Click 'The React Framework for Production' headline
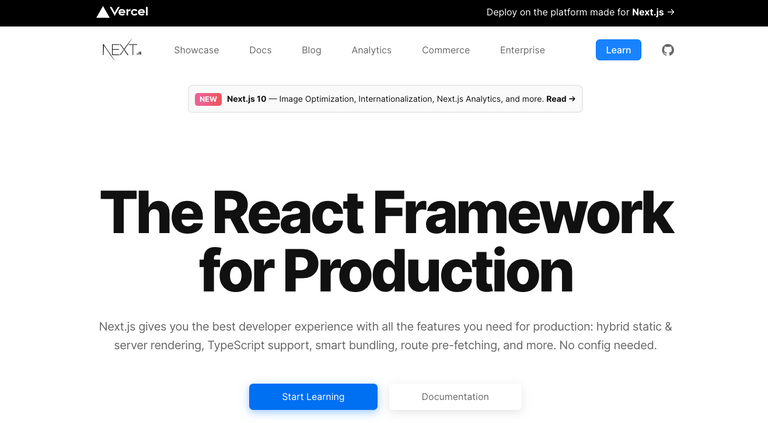Screen dimensions: 768x423 click(x=386, y=241)
